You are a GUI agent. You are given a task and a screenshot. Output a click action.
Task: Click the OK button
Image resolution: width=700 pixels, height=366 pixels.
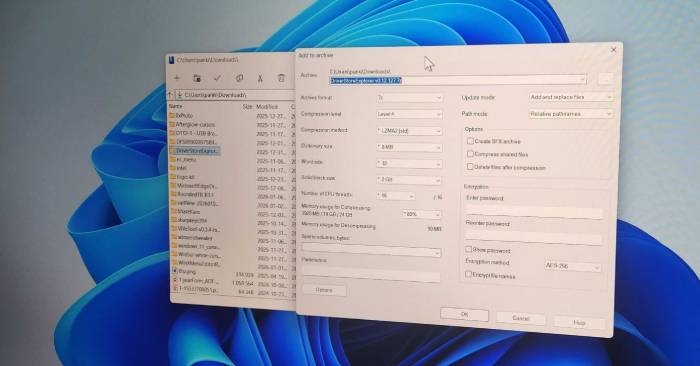(x=464, y=314)
